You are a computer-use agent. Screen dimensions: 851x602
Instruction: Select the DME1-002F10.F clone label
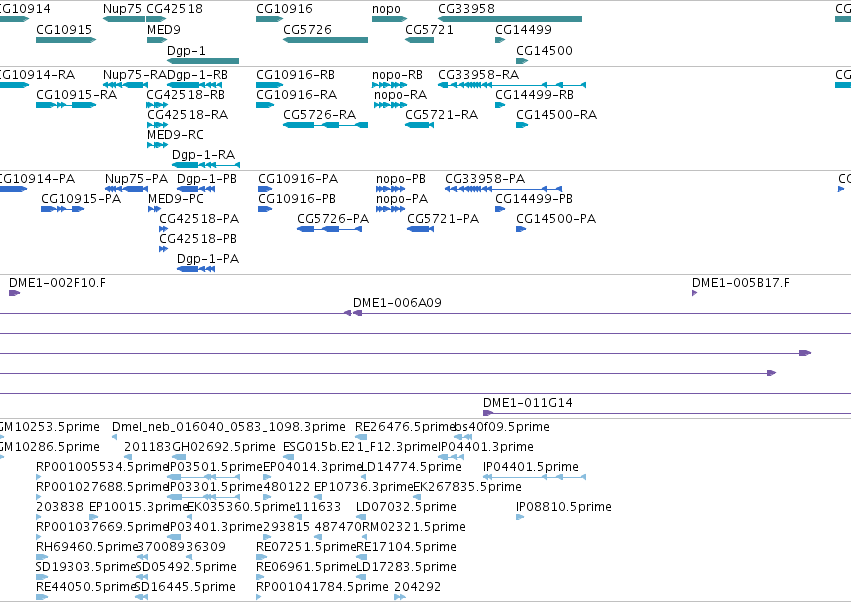point(58,283)
